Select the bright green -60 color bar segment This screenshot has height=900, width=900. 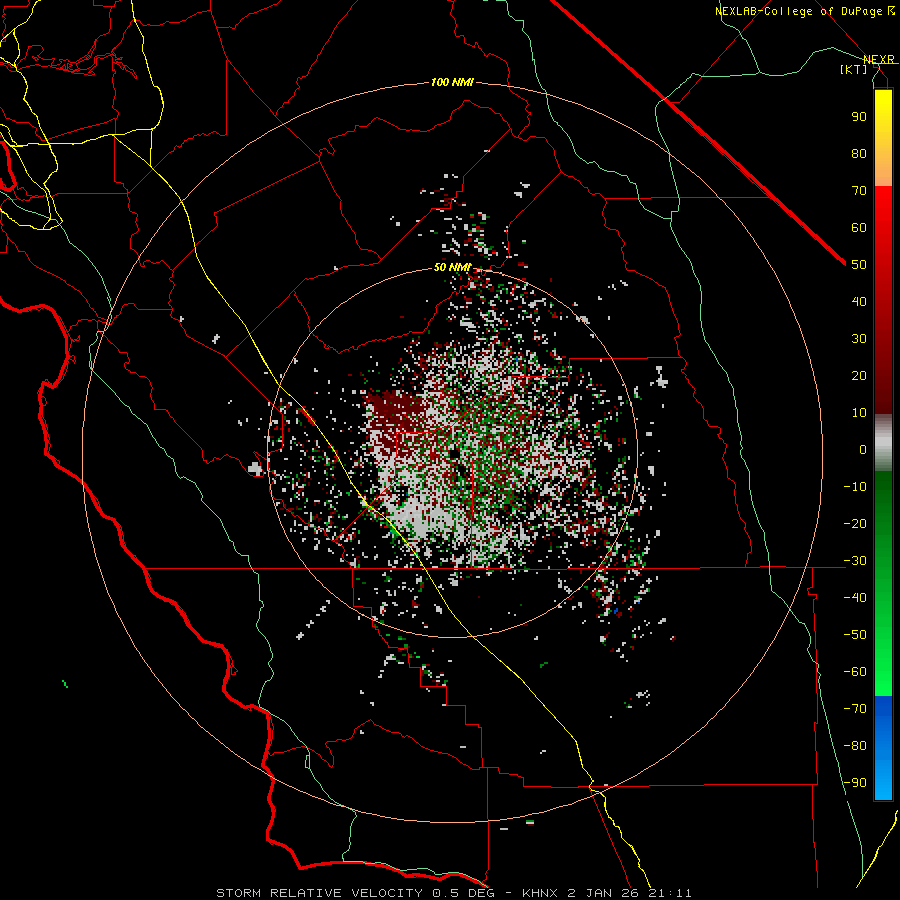point(883,680)
